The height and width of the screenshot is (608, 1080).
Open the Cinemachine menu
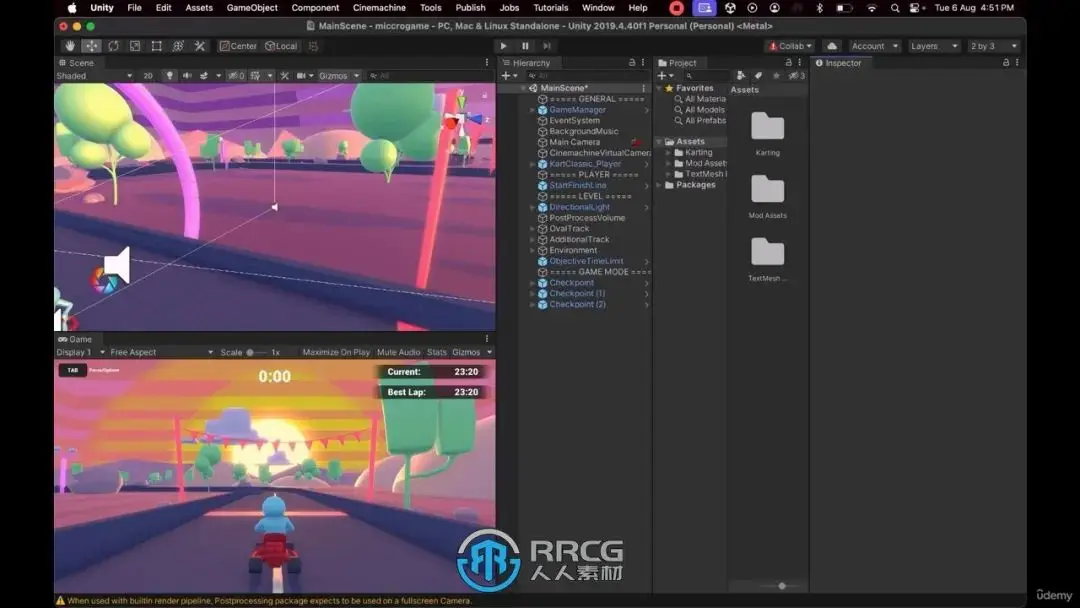coord(379,8)
